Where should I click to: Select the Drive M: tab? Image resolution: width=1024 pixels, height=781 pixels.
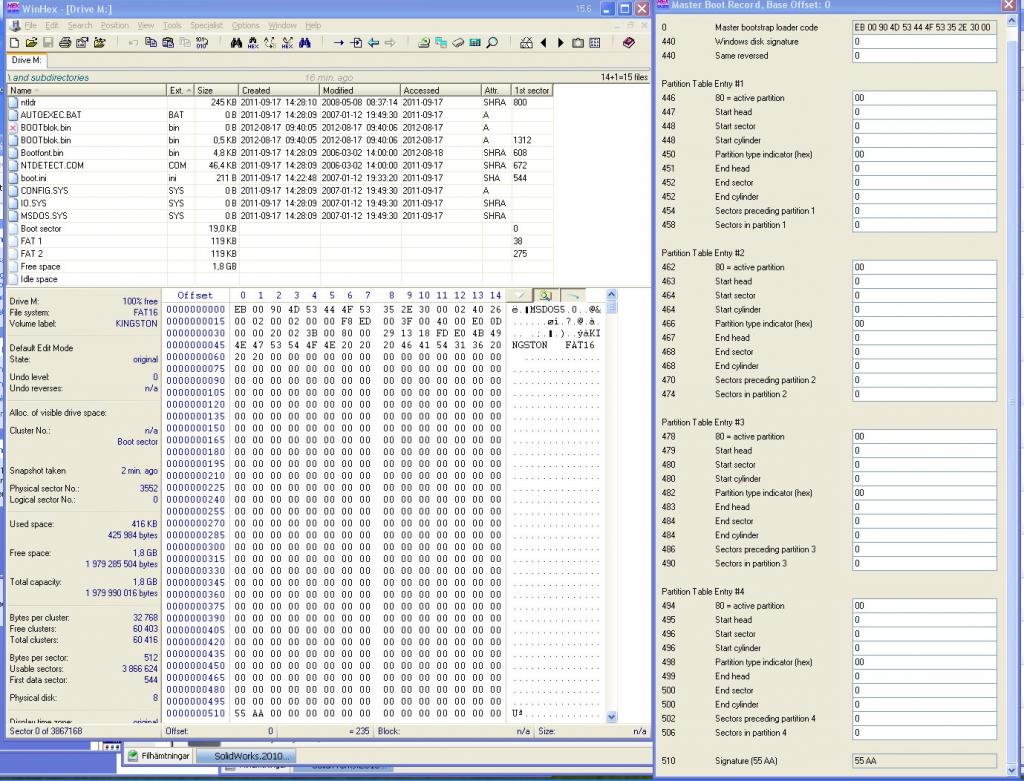pos(26,61)
